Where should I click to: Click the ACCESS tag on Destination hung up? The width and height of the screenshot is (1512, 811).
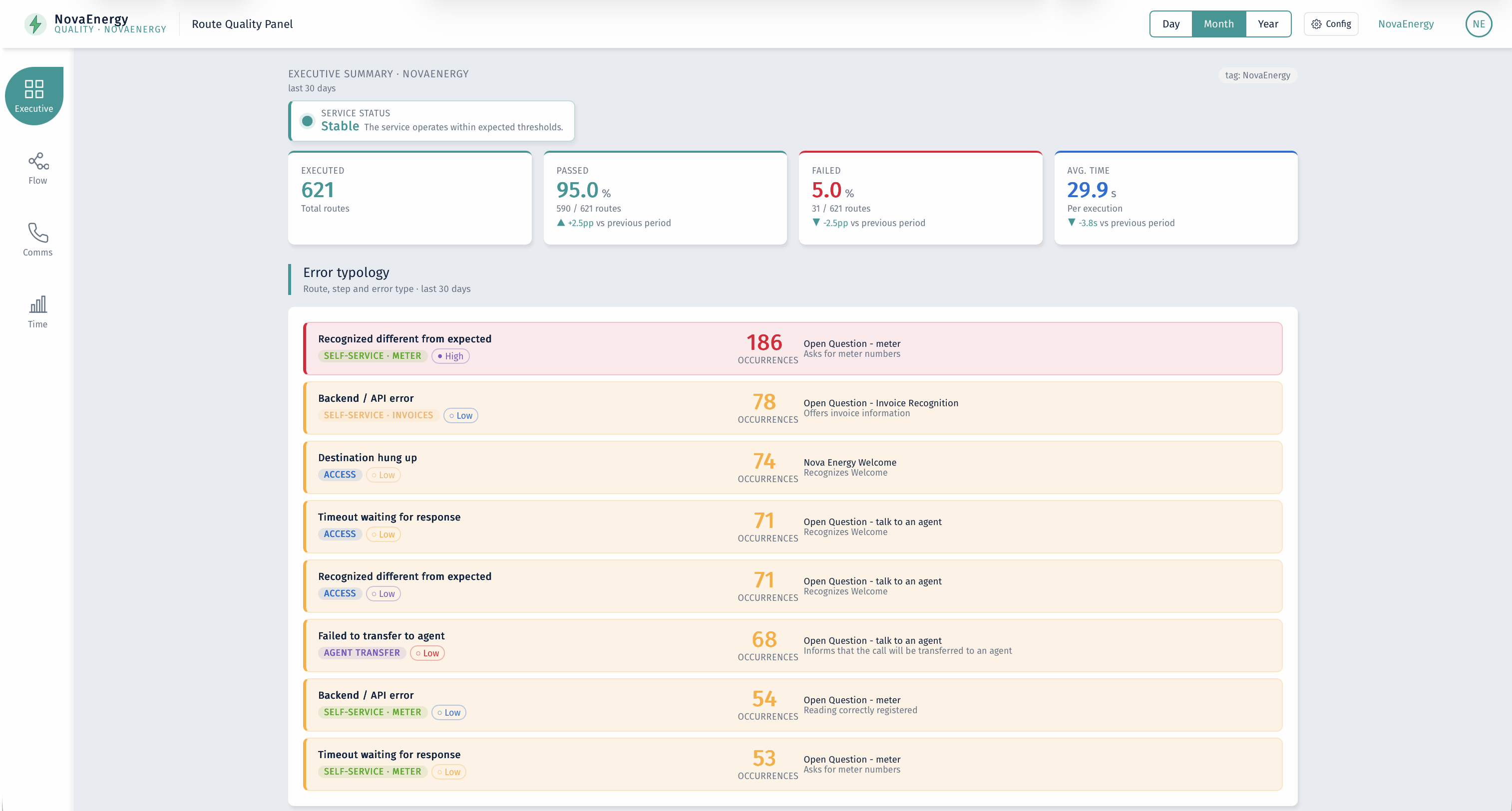pos(340,475)
